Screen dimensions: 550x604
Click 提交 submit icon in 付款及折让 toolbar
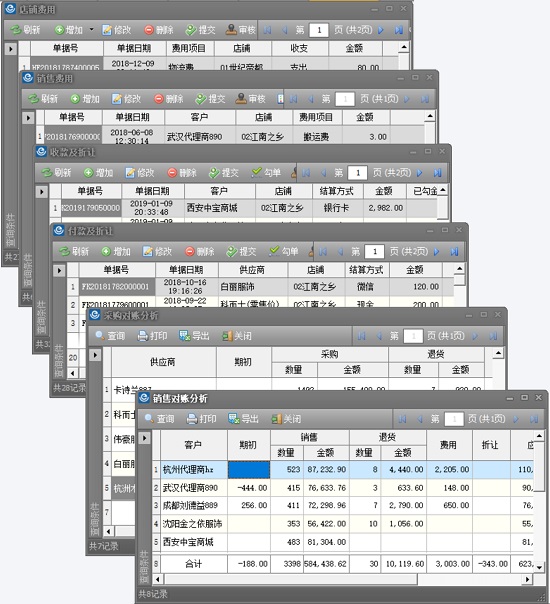(x=232, y=252)
